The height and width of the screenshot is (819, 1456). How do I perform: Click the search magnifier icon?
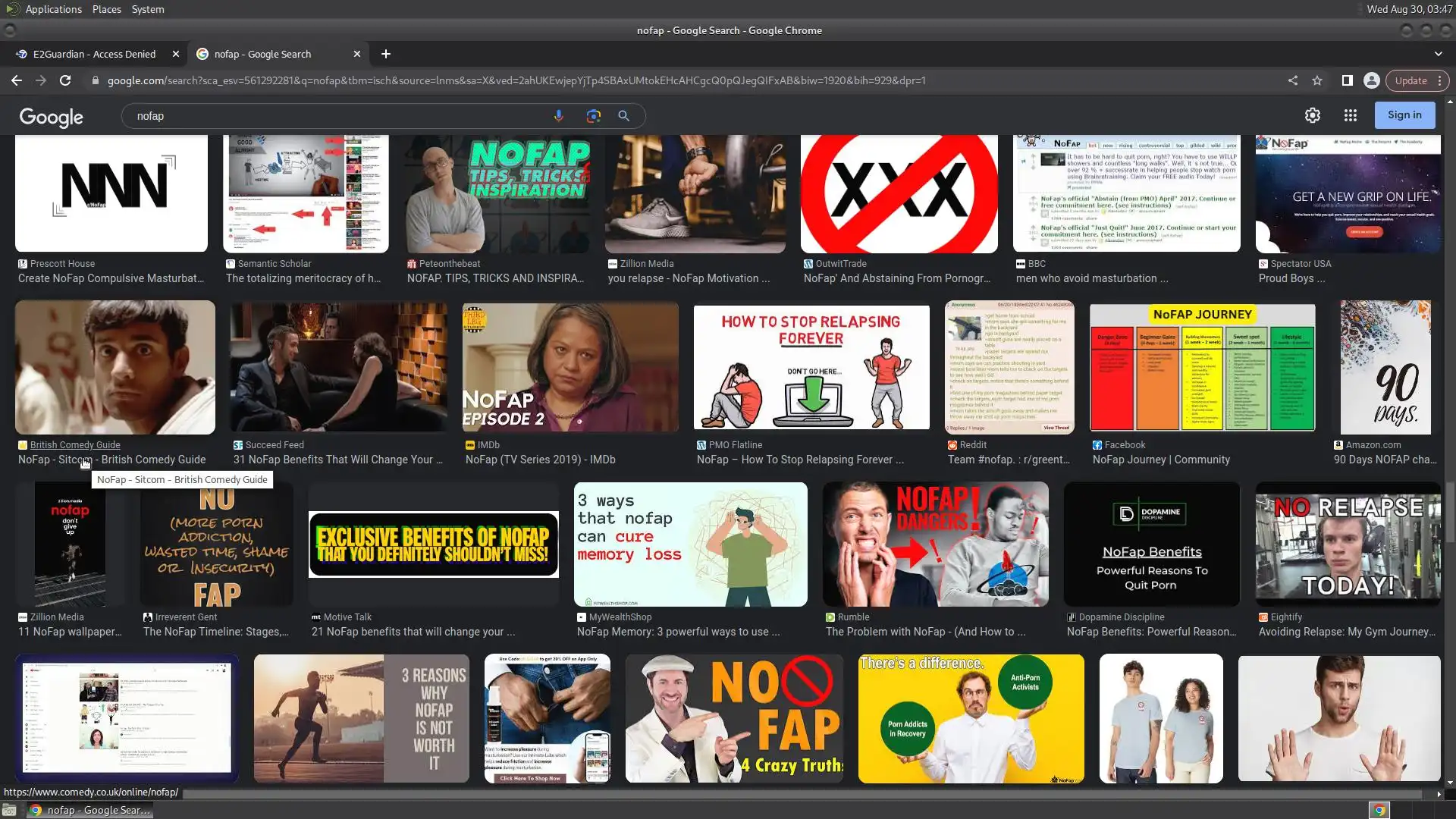pos(623,116)
